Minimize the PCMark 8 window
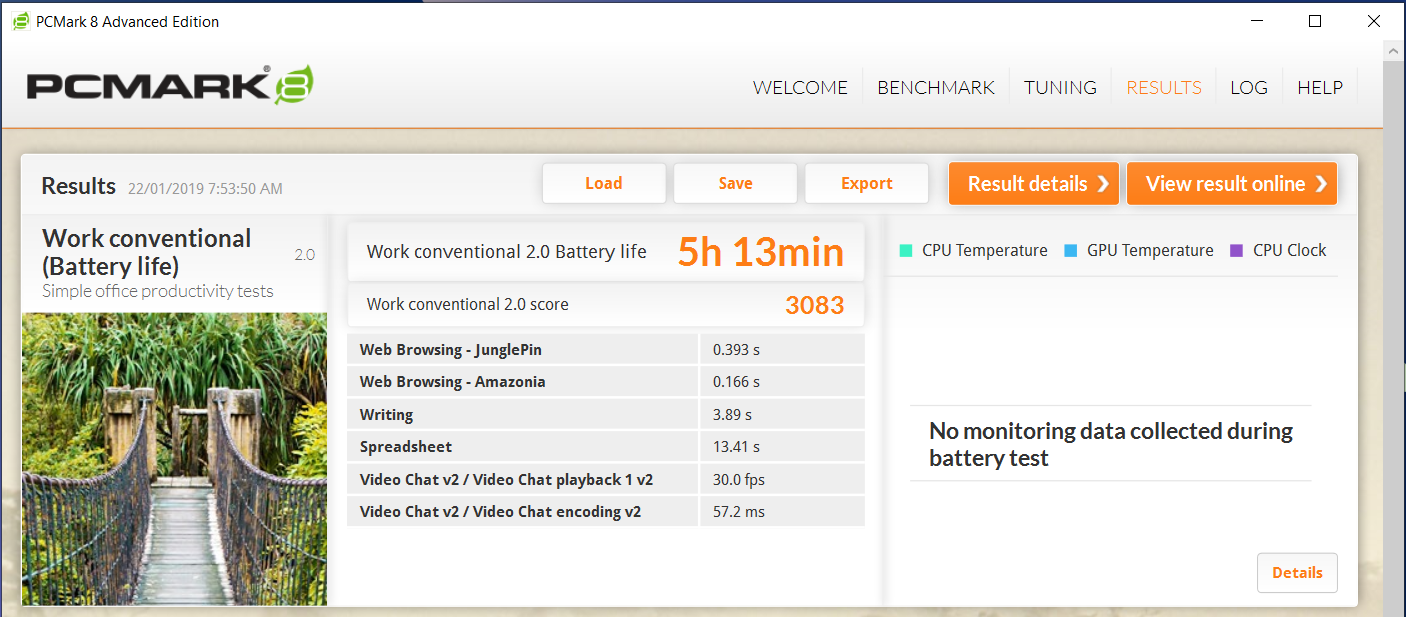Screen dimensions: 1406x617 [x=1256, y=21]
